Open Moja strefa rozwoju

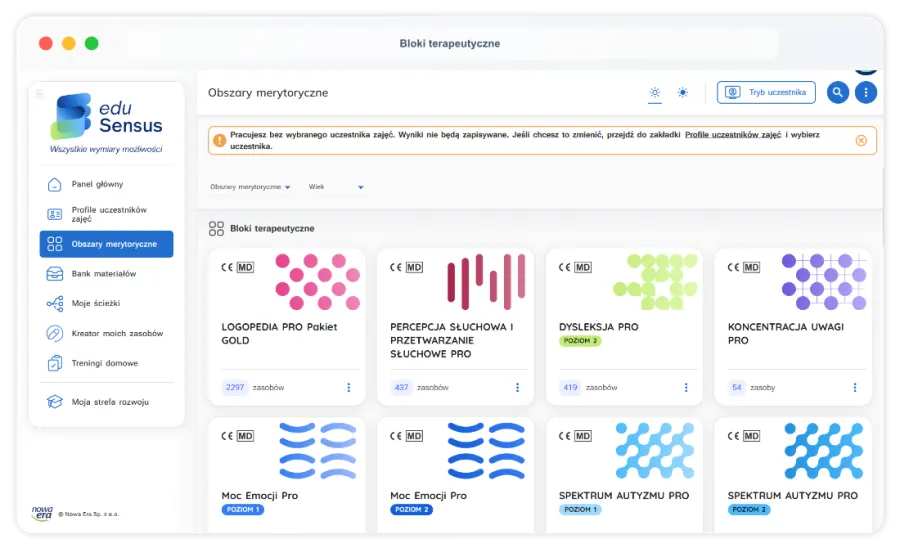pyautogui.click(x=106, y=402)
